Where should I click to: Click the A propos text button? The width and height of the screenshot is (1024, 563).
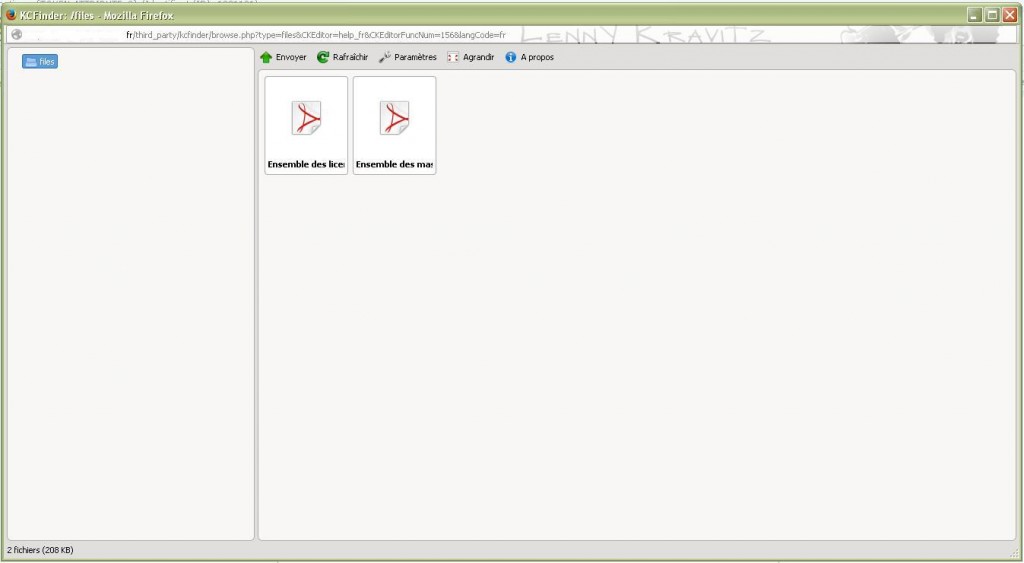(537, 57)
